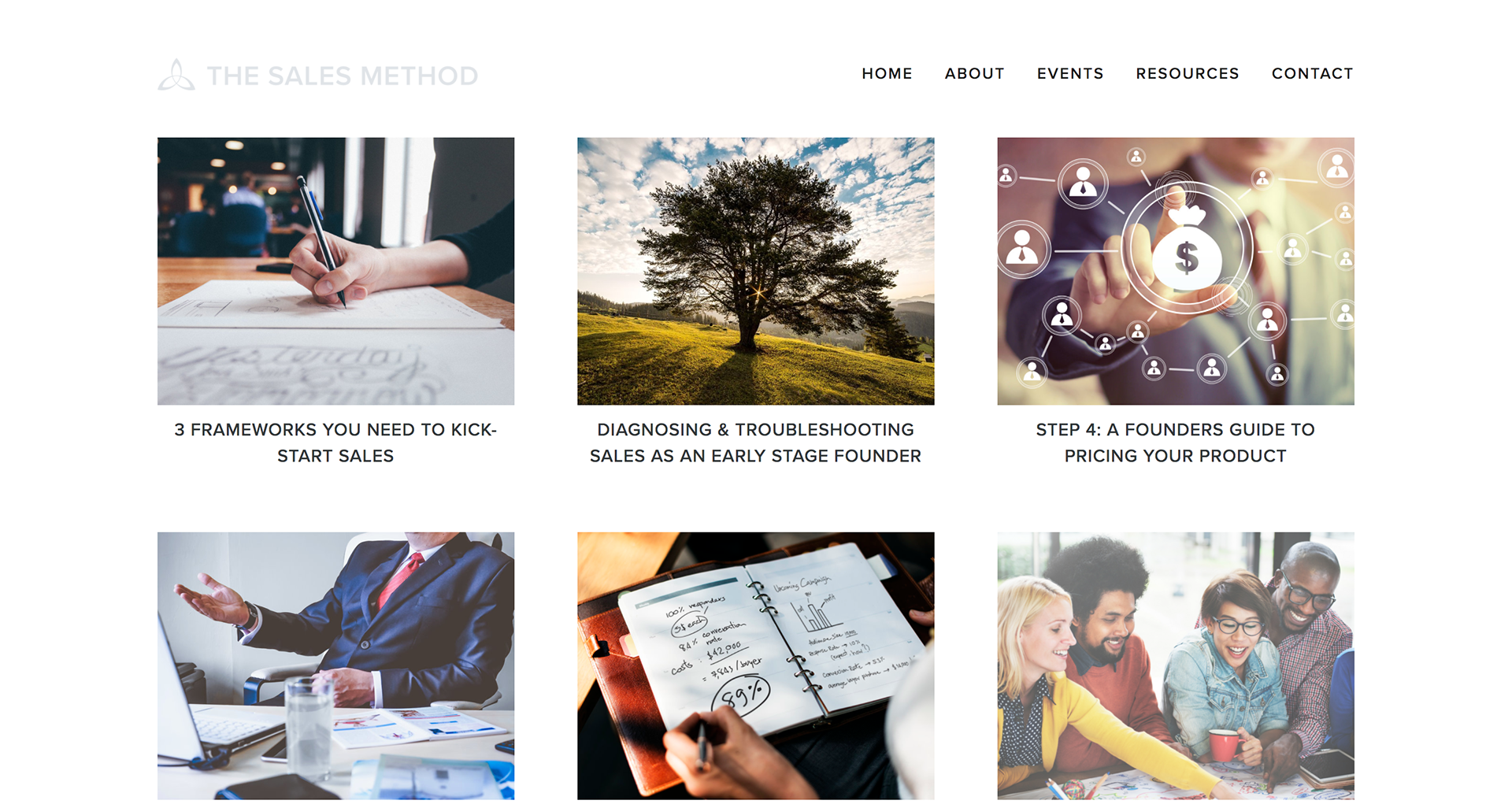Open the lone tree on hillside thumbnail
The width and height of the screenshot is (1512, 804).
(756, 271)
